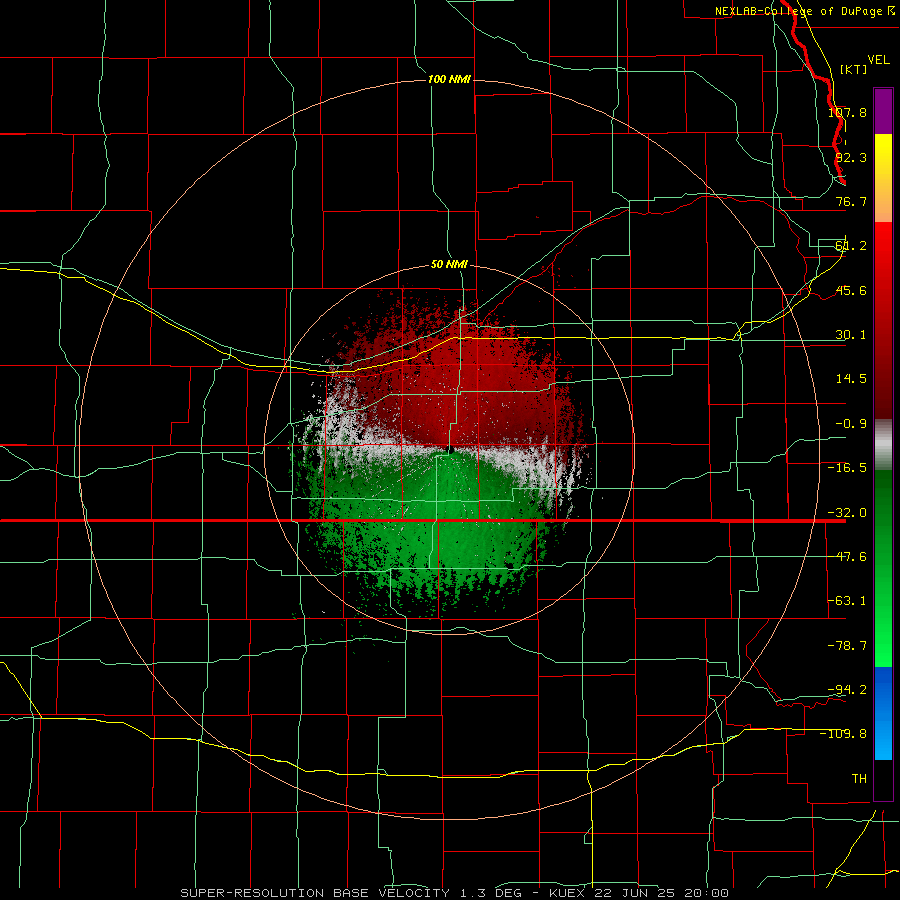Viewport: 900px width, 900px height.
Task: Click the 76.7 value on the scale
Action: click(851, 201)
